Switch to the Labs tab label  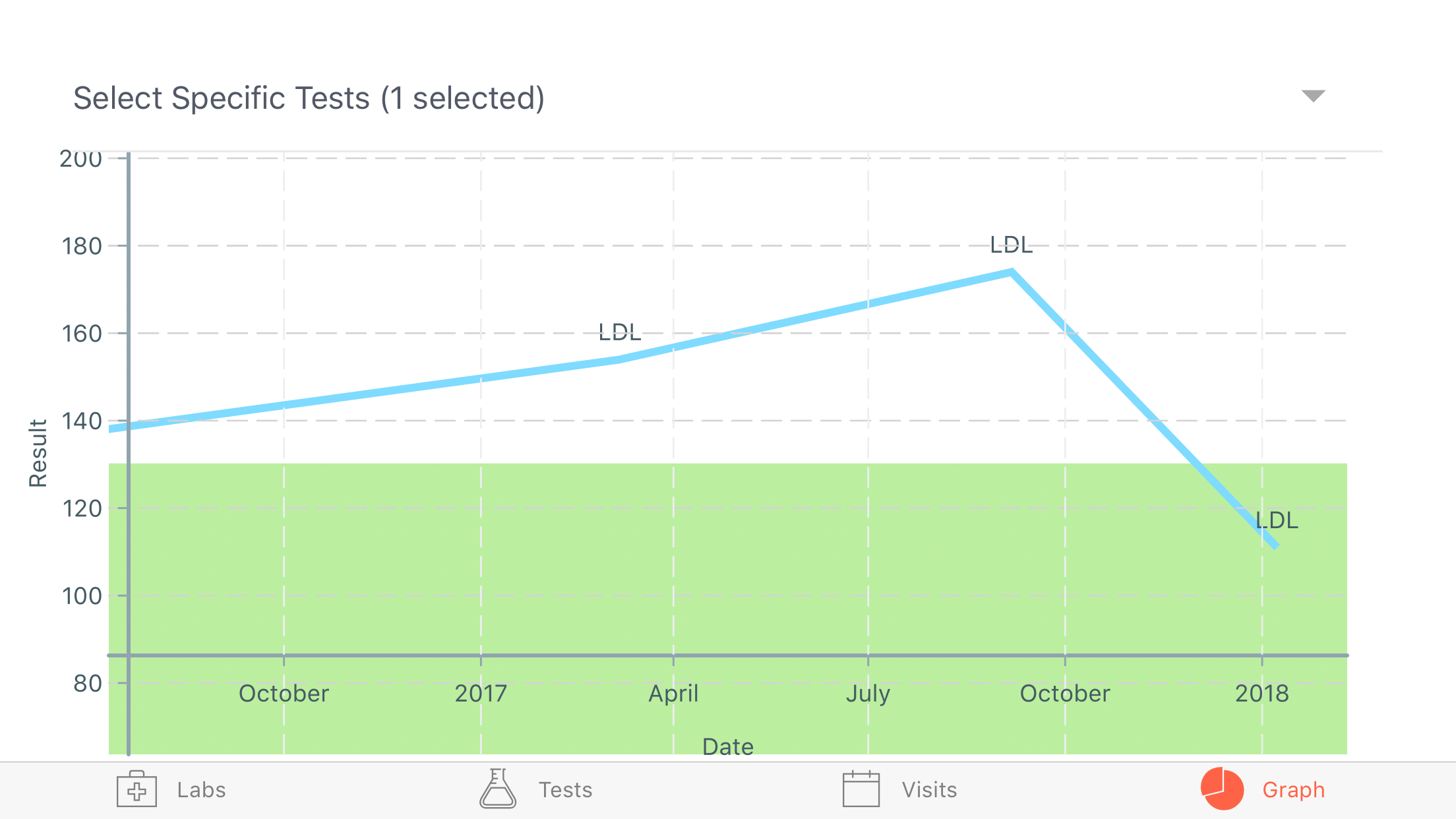pyautogui.click(x=201, y=790)
